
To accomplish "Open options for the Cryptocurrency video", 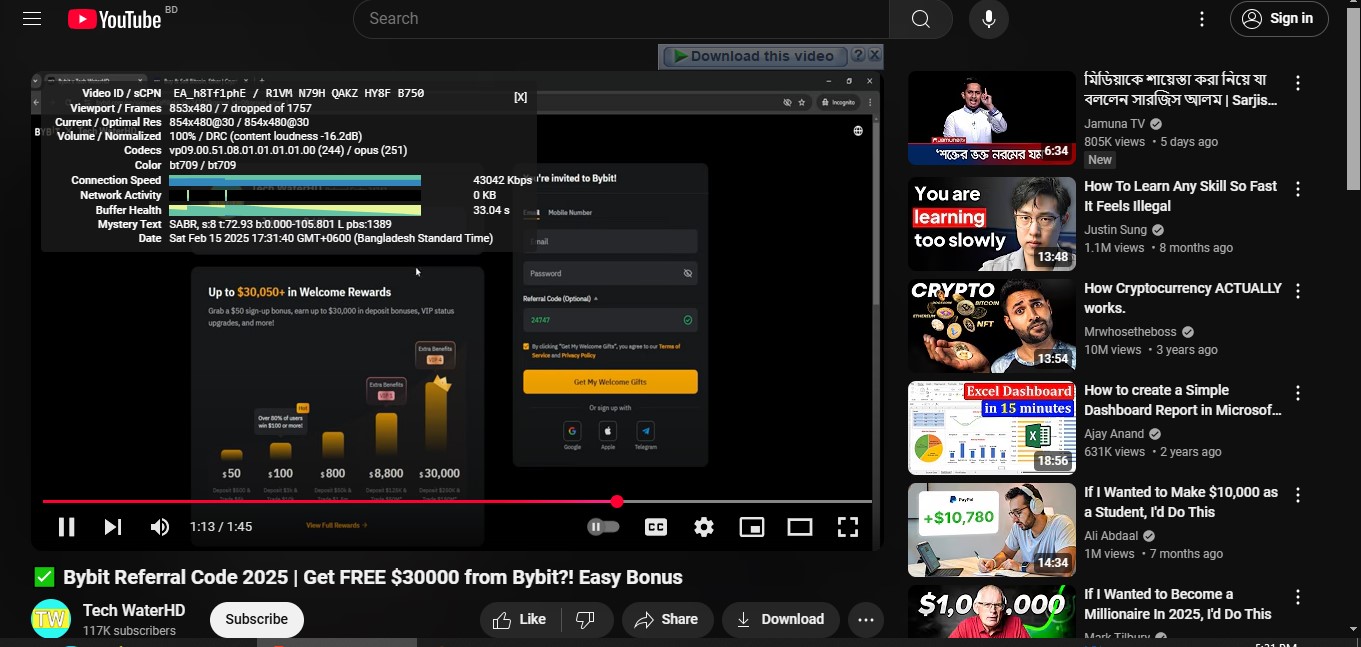I will tap(1298, 291).
